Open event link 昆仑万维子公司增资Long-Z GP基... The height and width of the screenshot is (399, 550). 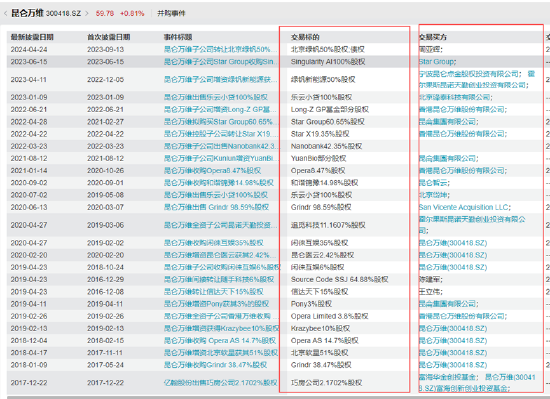click(x=220, y=109)
